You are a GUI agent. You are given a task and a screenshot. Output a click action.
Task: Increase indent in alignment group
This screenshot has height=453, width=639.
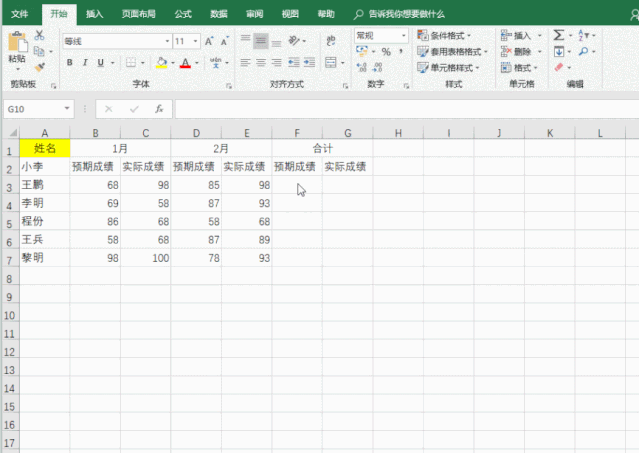(x=309, y=62)
